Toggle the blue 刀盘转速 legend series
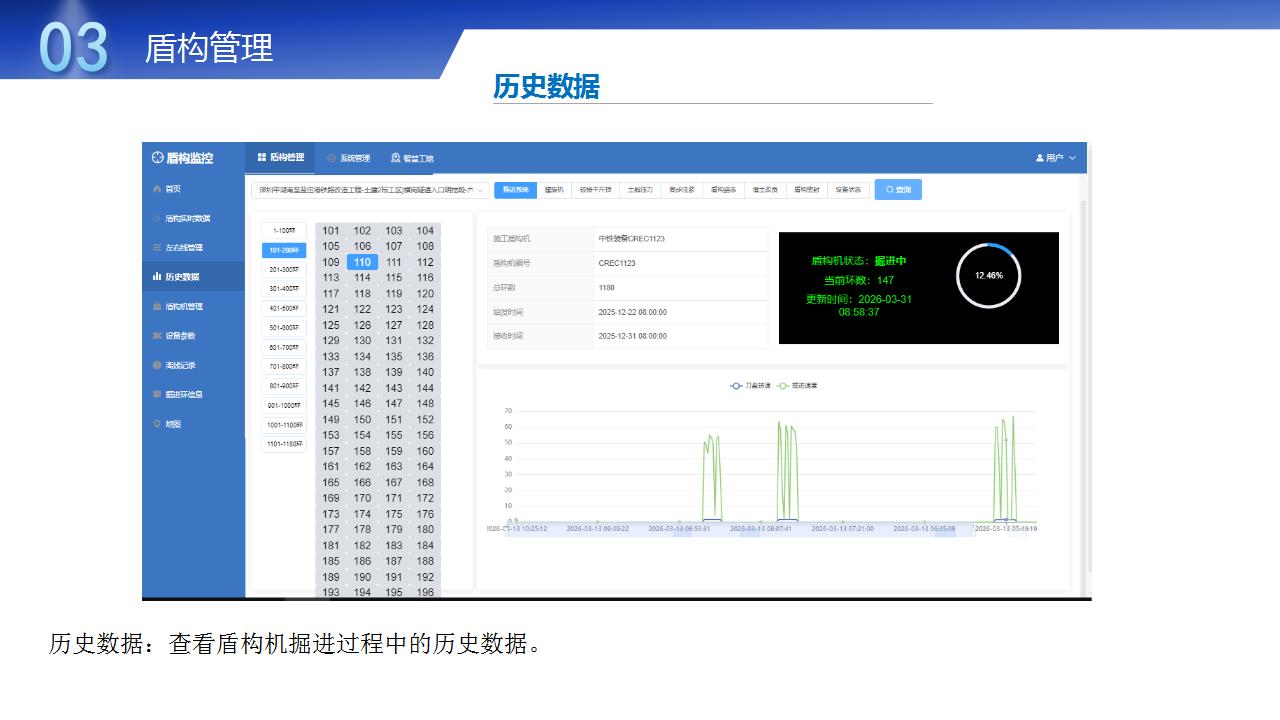The width and height of the screenshot is (1280, 720). [738, 386]
